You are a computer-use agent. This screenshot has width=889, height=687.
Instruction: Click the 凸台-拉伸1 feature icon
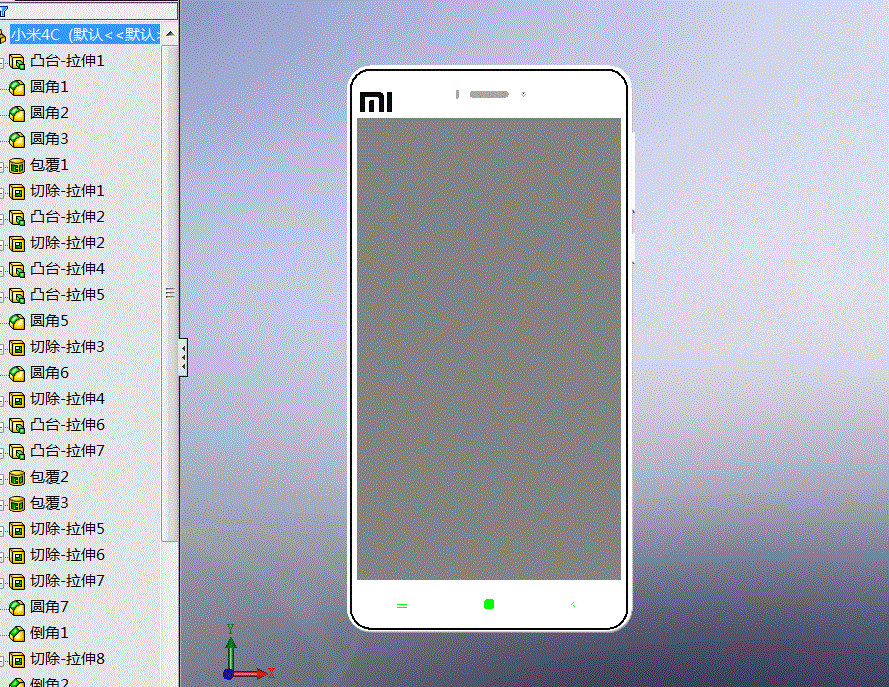pos(17,61)
